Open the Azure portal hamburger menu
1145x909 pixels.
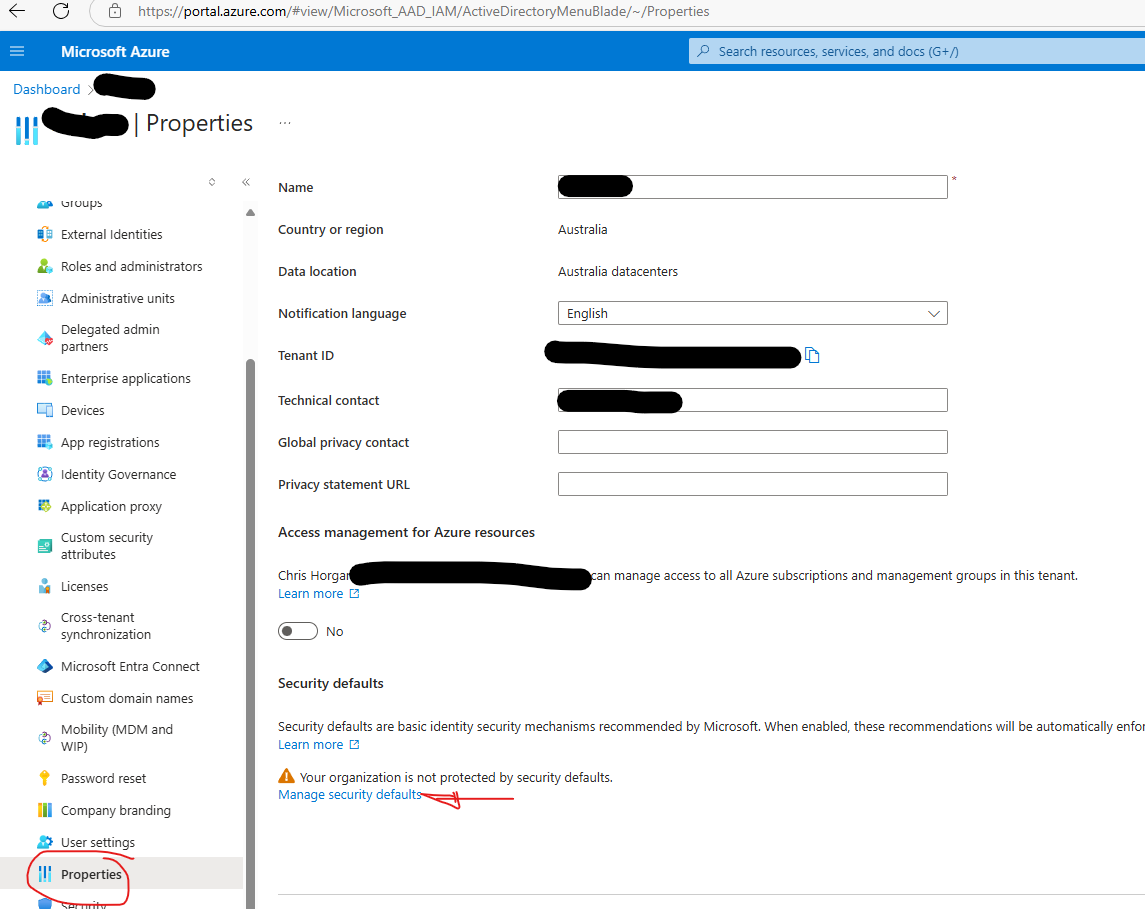click(17, 51)
